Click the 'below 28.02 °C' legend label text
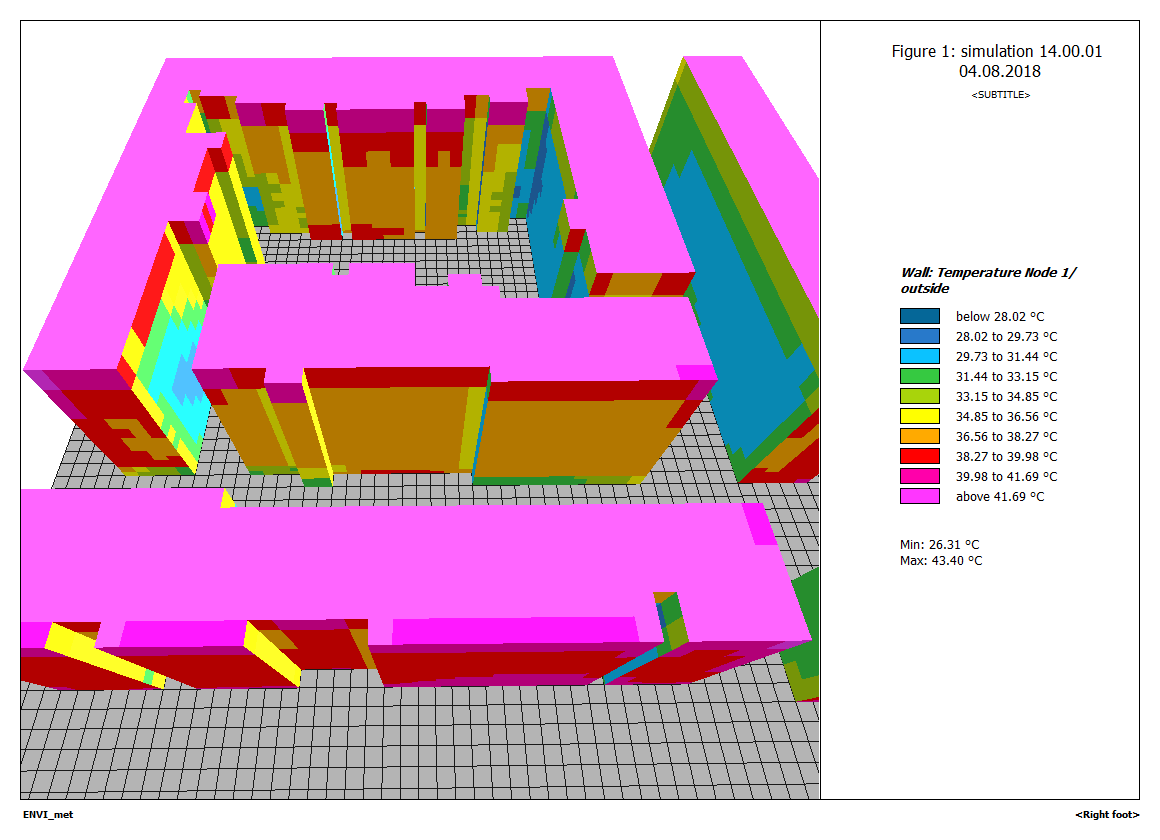The height and width of the screenshot is (840, 1160). point(1000,317)
